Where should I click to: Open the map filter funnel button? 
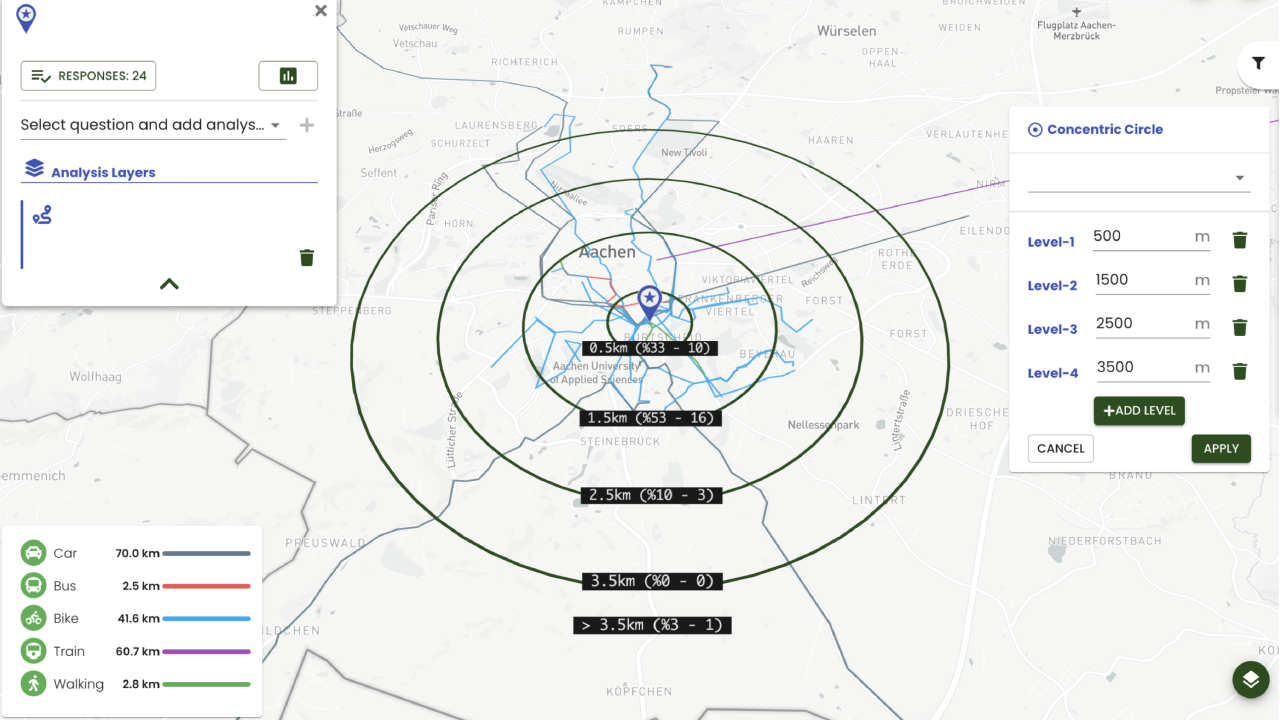point(1258,64)
